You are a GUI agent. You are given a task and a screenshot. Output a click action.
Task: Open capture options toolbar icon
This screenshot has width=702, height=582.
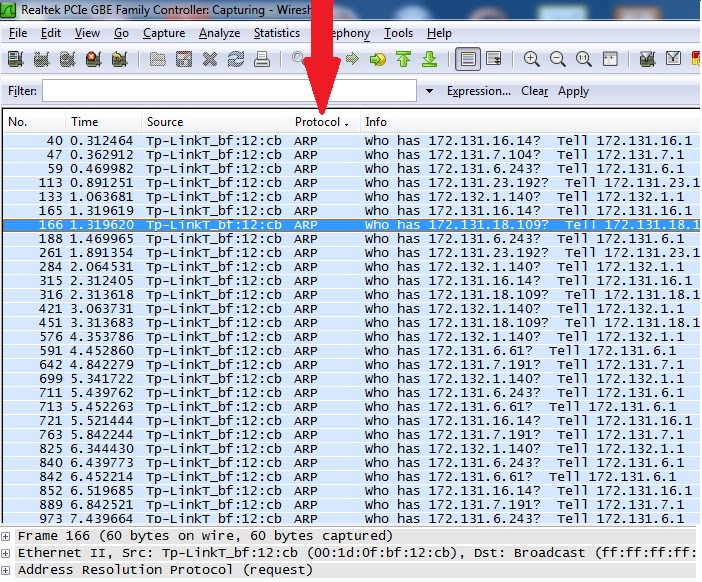pyautogui.click(x=42, y=59)
